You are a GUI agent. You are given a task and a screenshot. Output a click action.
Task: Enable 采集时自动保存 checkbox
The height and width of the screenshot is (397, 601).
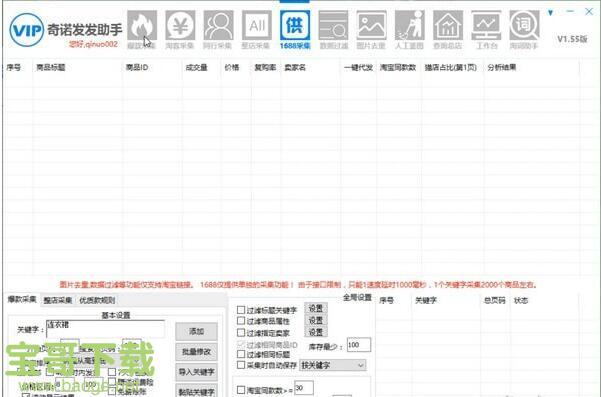point(241,365)
